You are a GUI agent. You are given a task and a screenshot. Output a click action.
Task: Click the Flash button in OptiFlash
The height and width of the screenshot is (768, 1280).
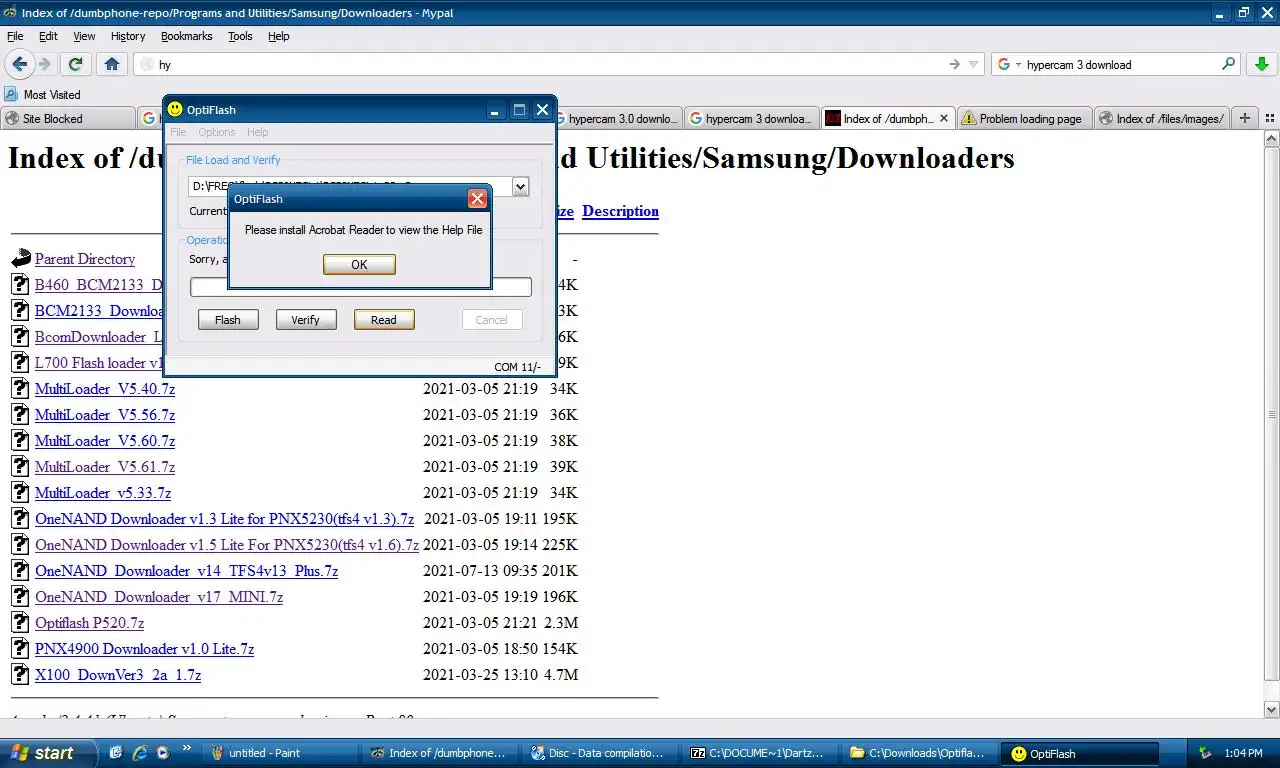click(228, 320)
